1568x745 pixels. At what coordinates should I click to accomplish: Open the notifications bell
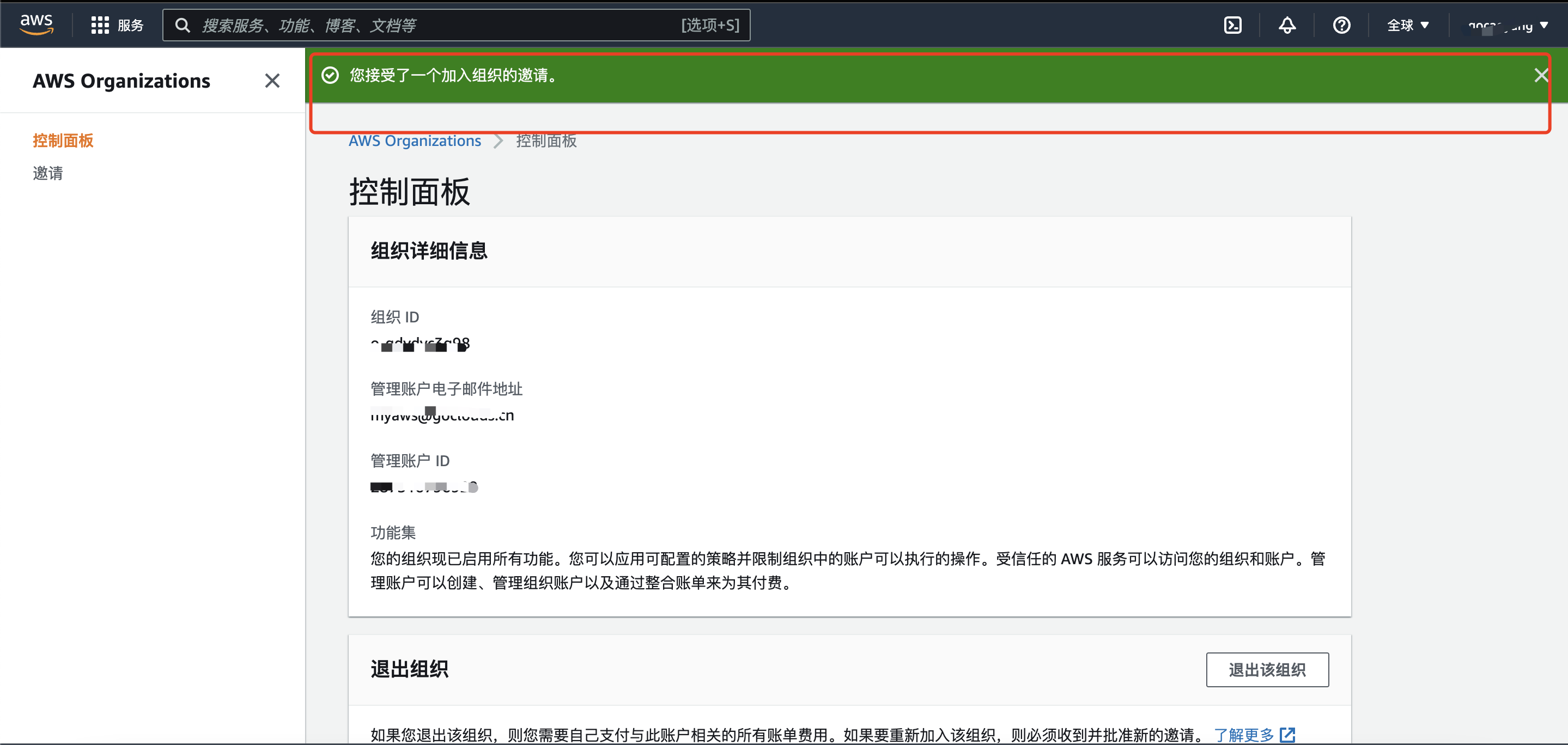pyautogui.click(x=1287, y=25)
